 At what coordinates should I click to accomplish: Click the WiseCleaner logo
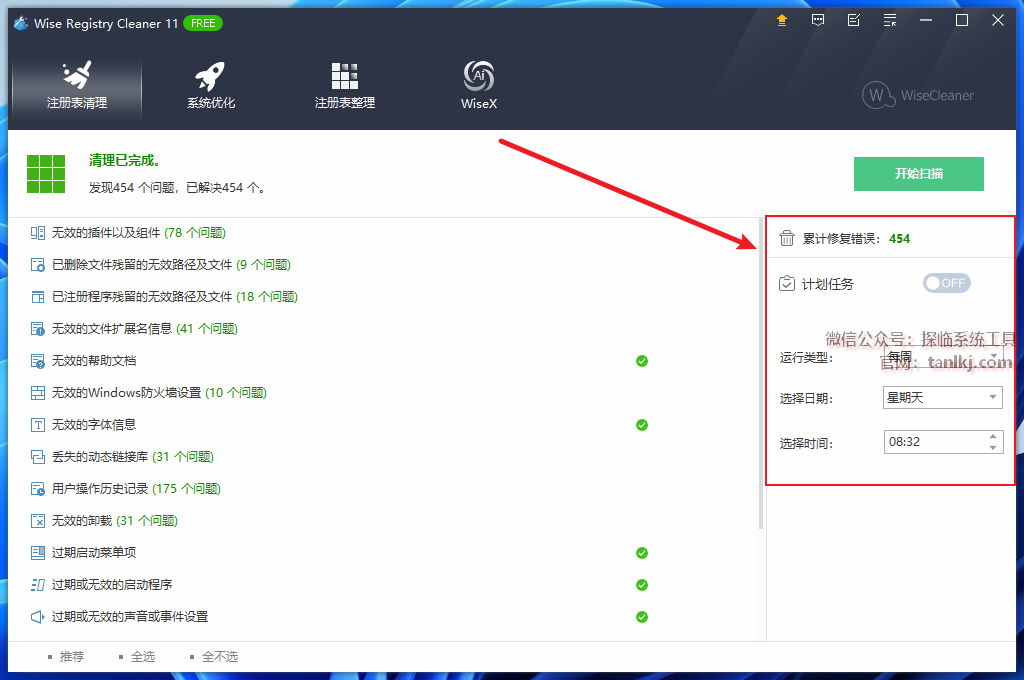[918, 95]
